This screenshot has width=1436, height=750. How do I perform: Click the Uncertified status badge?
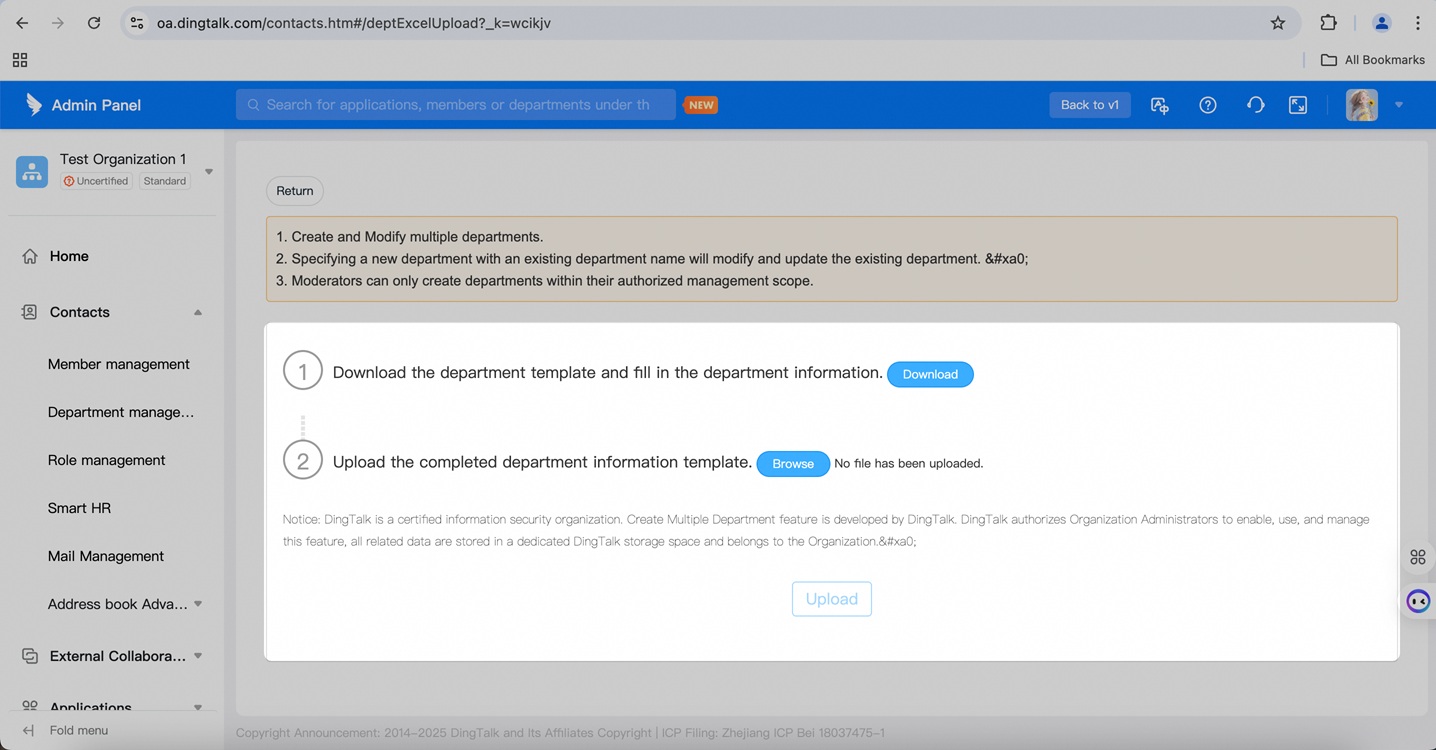coord(96,181)
